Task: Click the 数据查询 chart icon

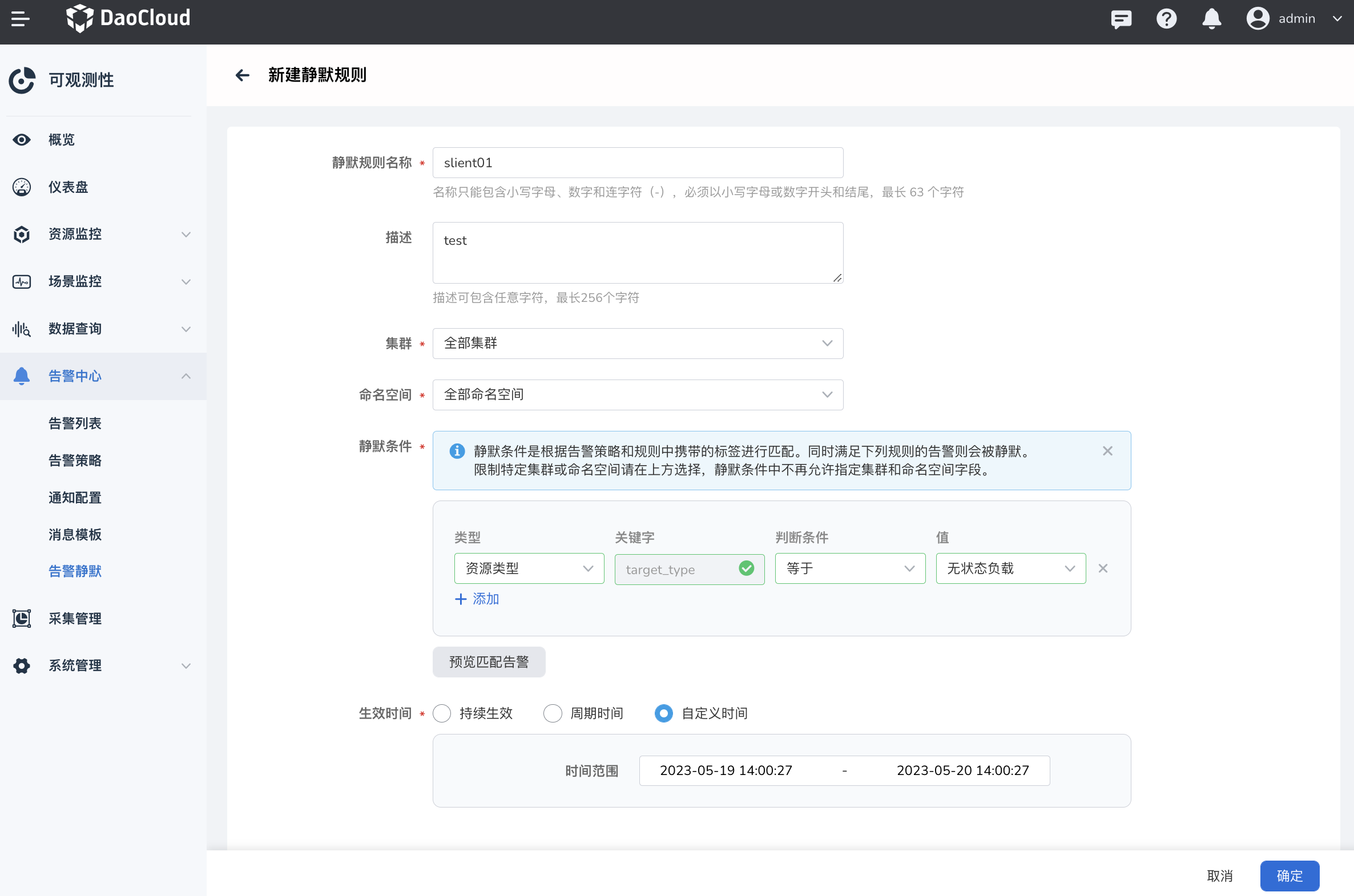Action: (x=22, y=329)
